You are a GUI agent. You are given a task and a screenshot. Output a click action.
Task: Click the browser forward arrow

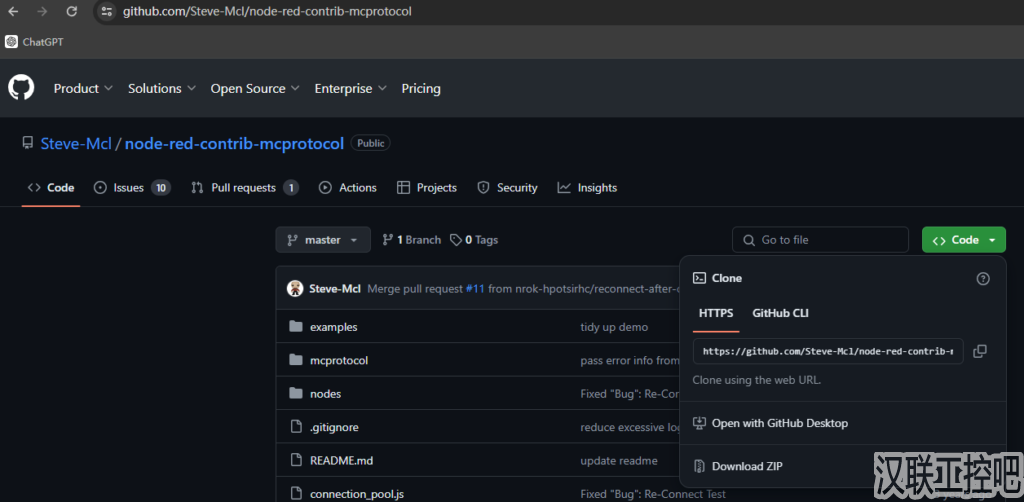[x=42, y=11]
